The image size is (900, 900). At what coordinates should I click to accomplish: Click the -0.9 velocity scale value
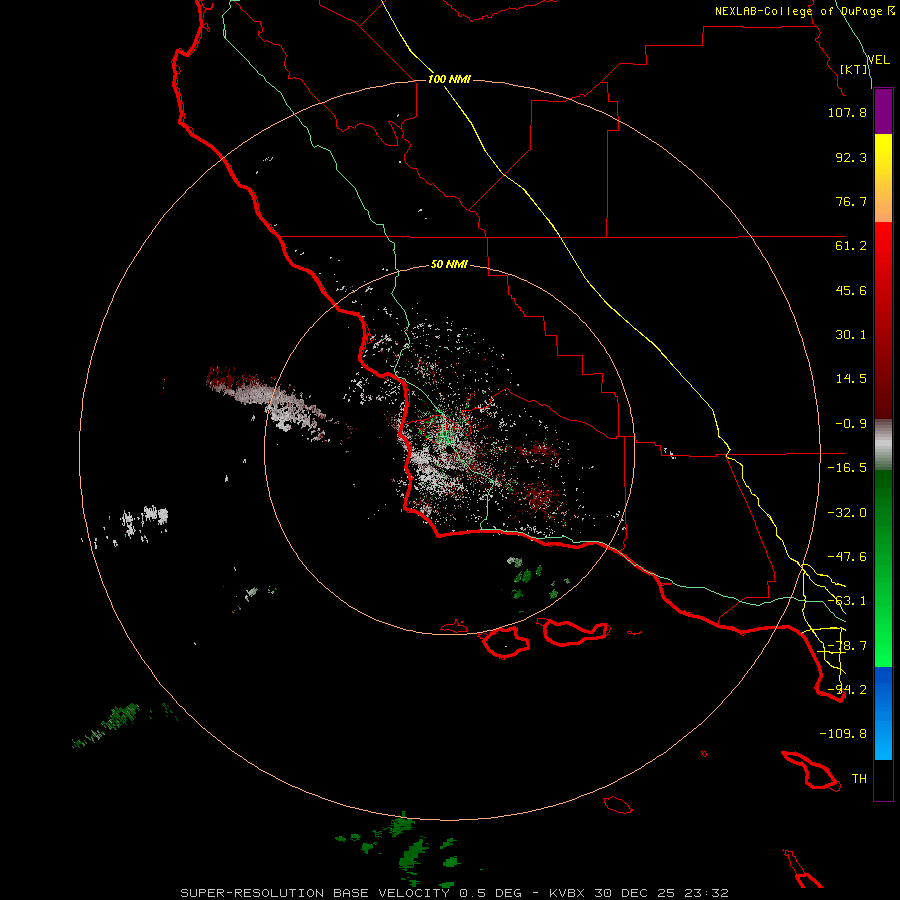[851, 424]
